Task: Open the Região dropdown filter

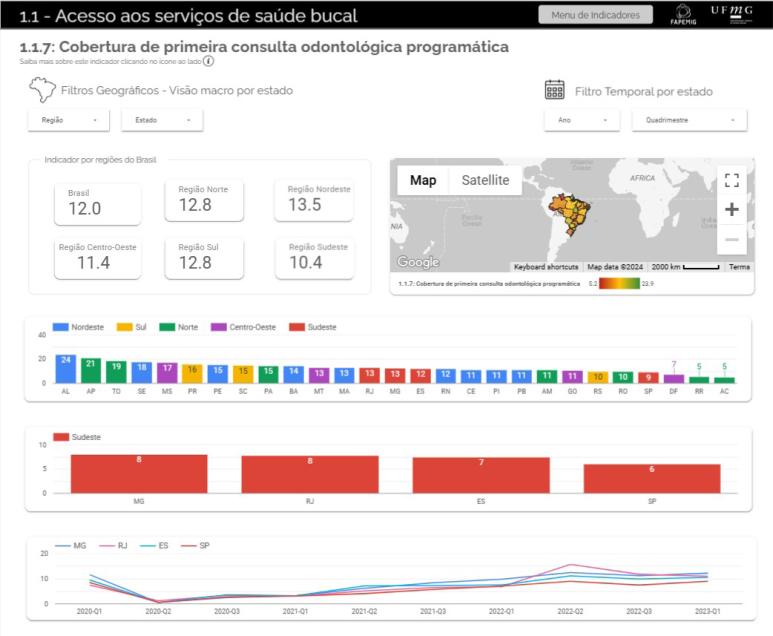Action: (x=69, y=120)
